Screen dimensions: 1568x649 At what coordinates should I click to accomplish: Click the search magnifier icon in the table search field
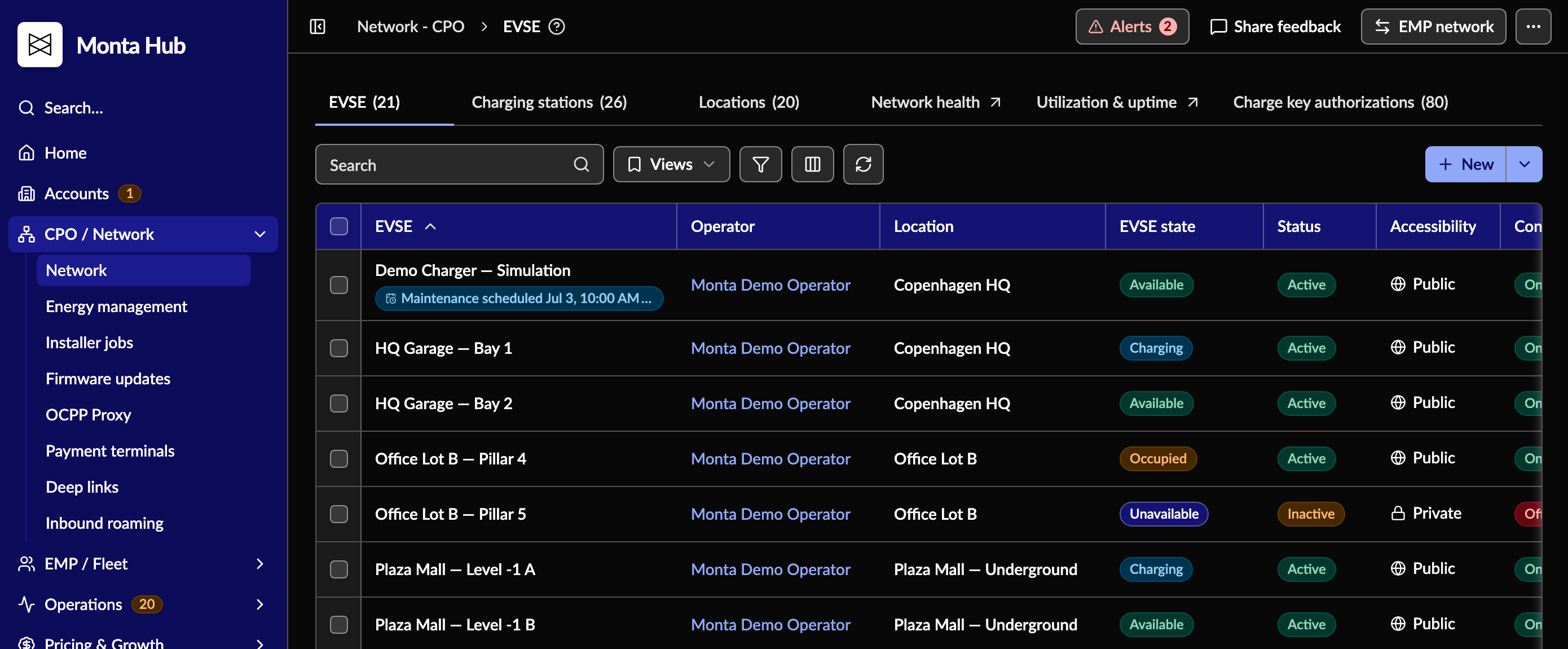[x=582, y=164]
